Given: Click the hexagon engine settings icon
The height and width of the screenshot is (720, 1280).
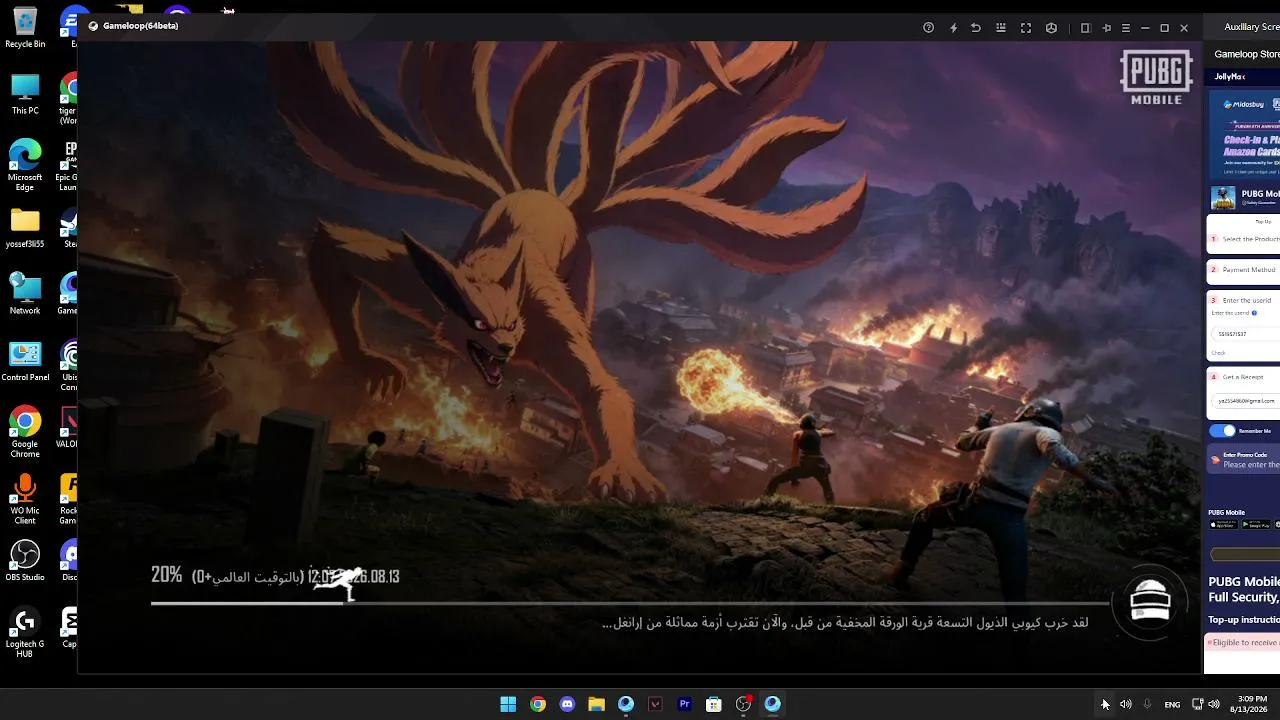Looking at the screenshot, I should tap(1051, 28).
